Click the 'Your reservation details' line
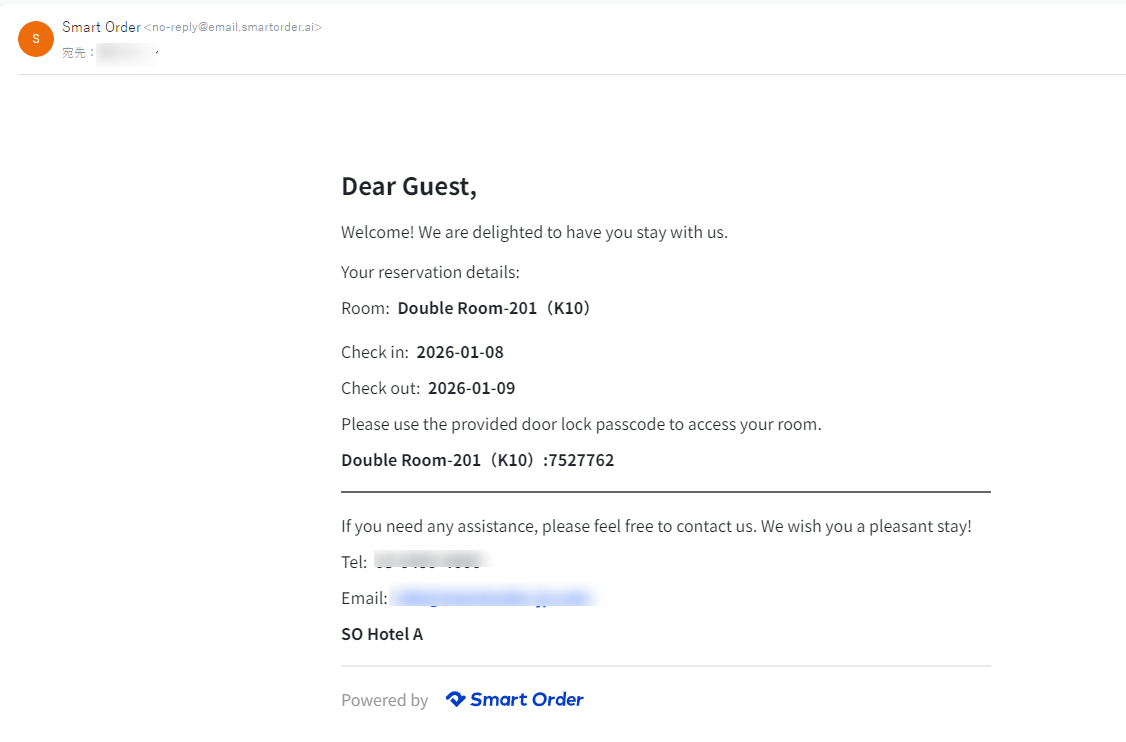 click(430, 272)
